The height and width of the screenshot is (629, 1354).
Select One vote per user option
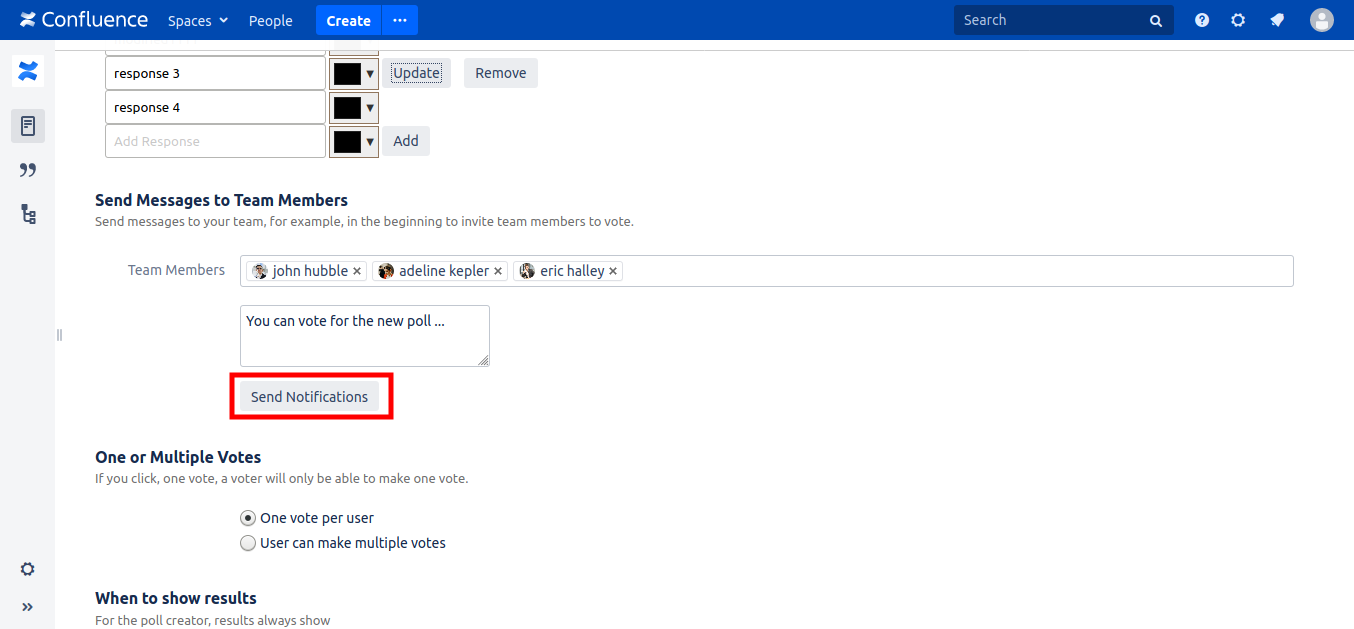(248, 518)
